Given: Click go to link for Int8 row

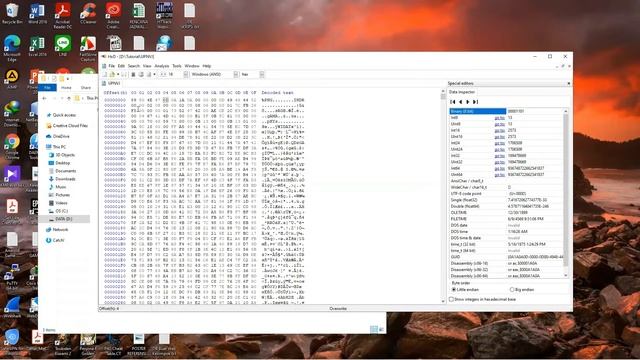Looking at the screenshot, I should click(x=500, y=118).
